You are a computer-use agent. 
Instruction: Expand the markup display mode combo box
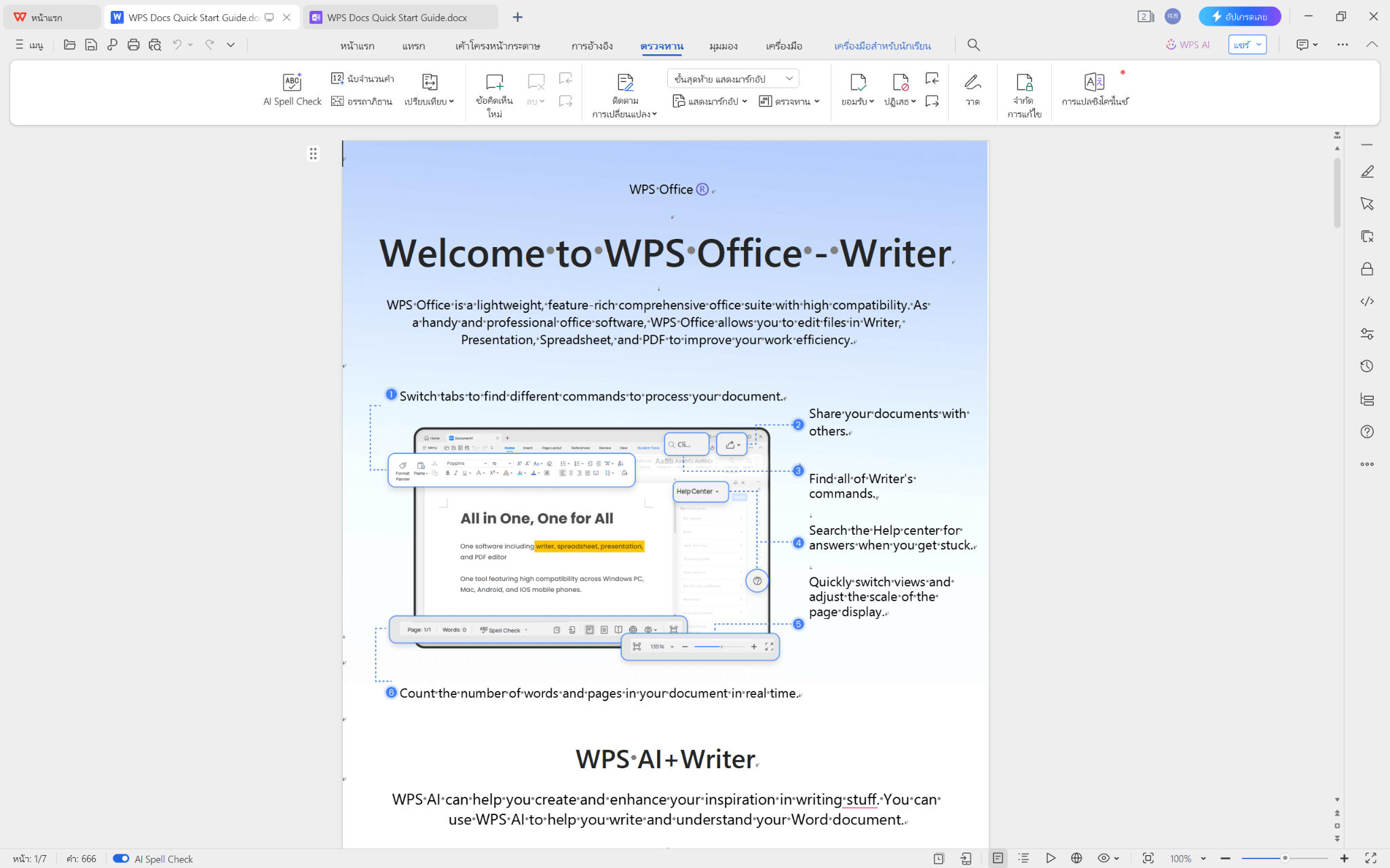[732, 79]
